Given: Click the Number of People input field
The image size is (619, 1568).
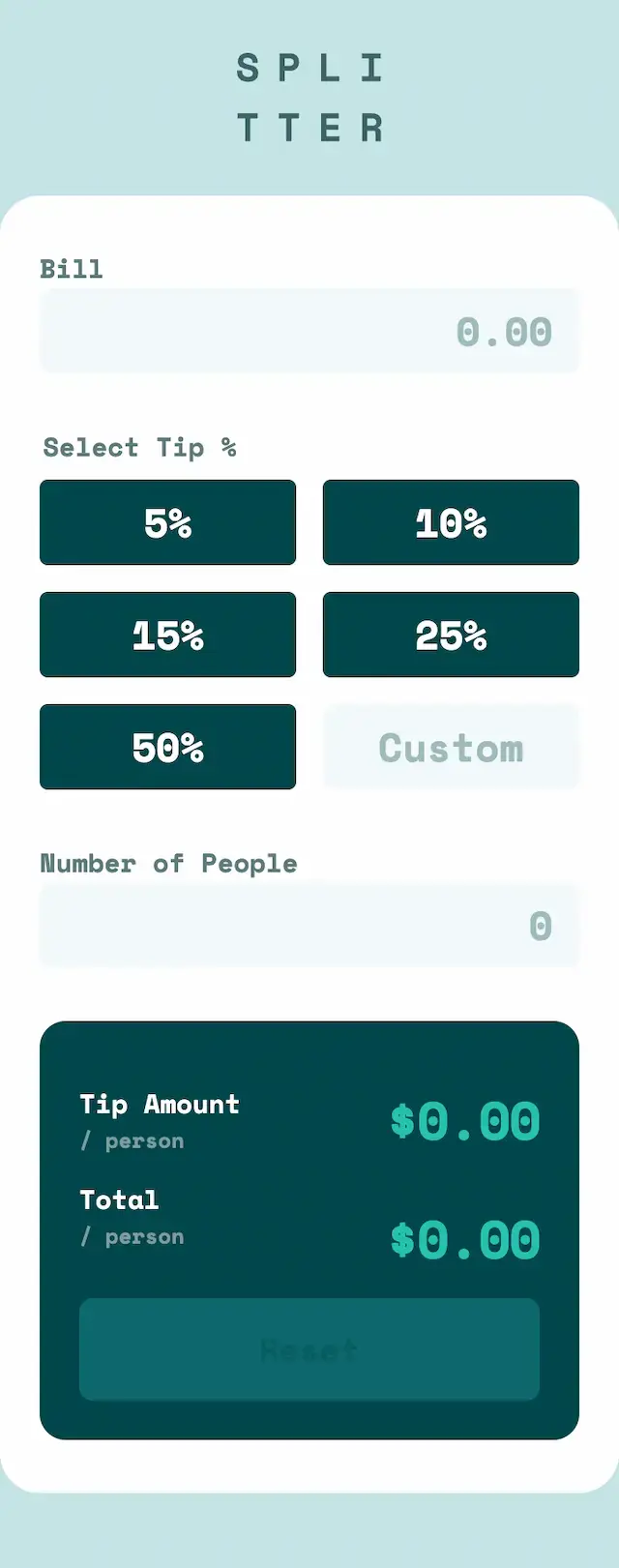Looking at the screenshot, I should click(x=309, y=925).
